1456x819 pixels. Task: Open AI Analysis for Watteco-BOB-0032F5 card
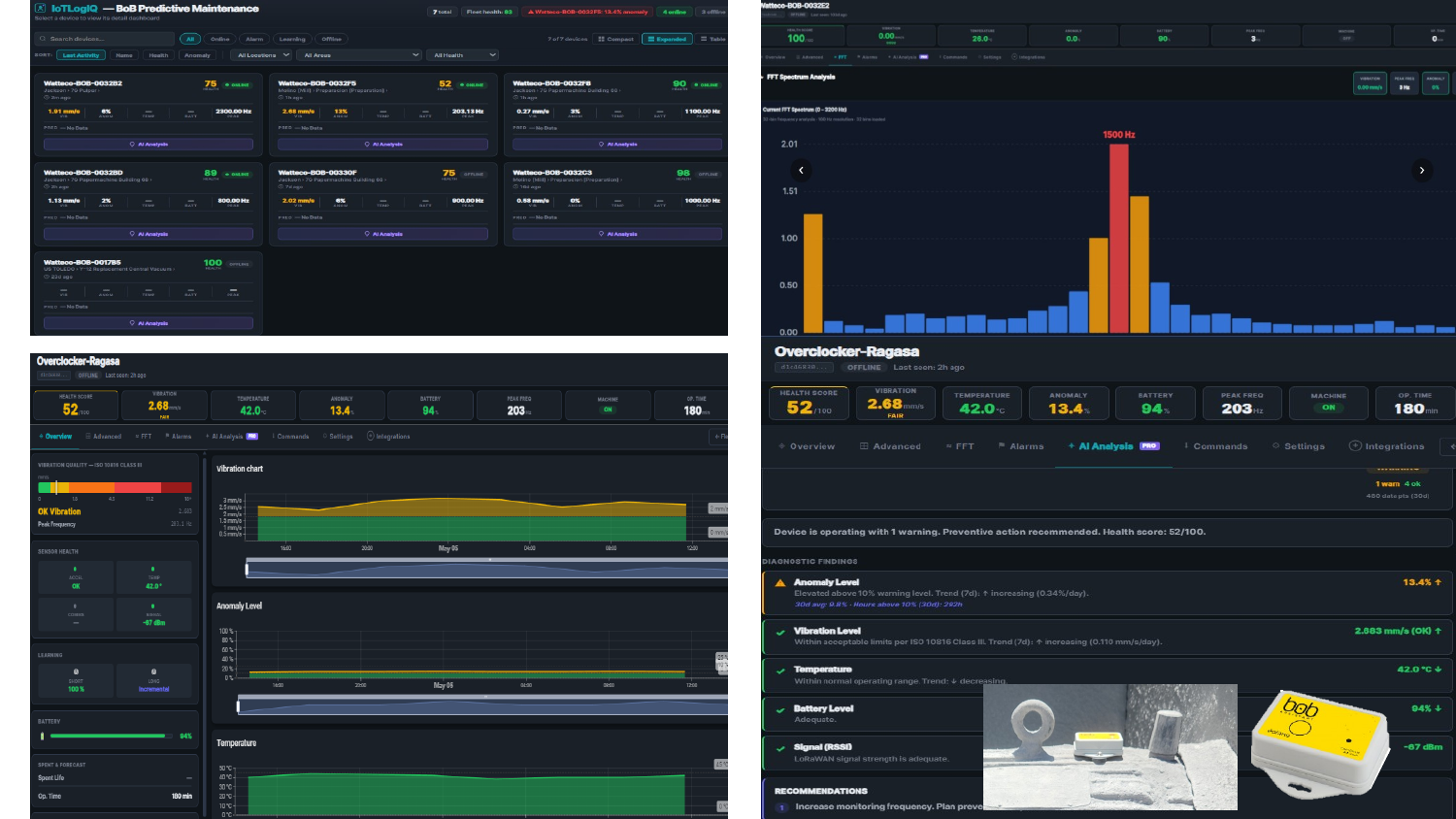click(x=382, y=145)
